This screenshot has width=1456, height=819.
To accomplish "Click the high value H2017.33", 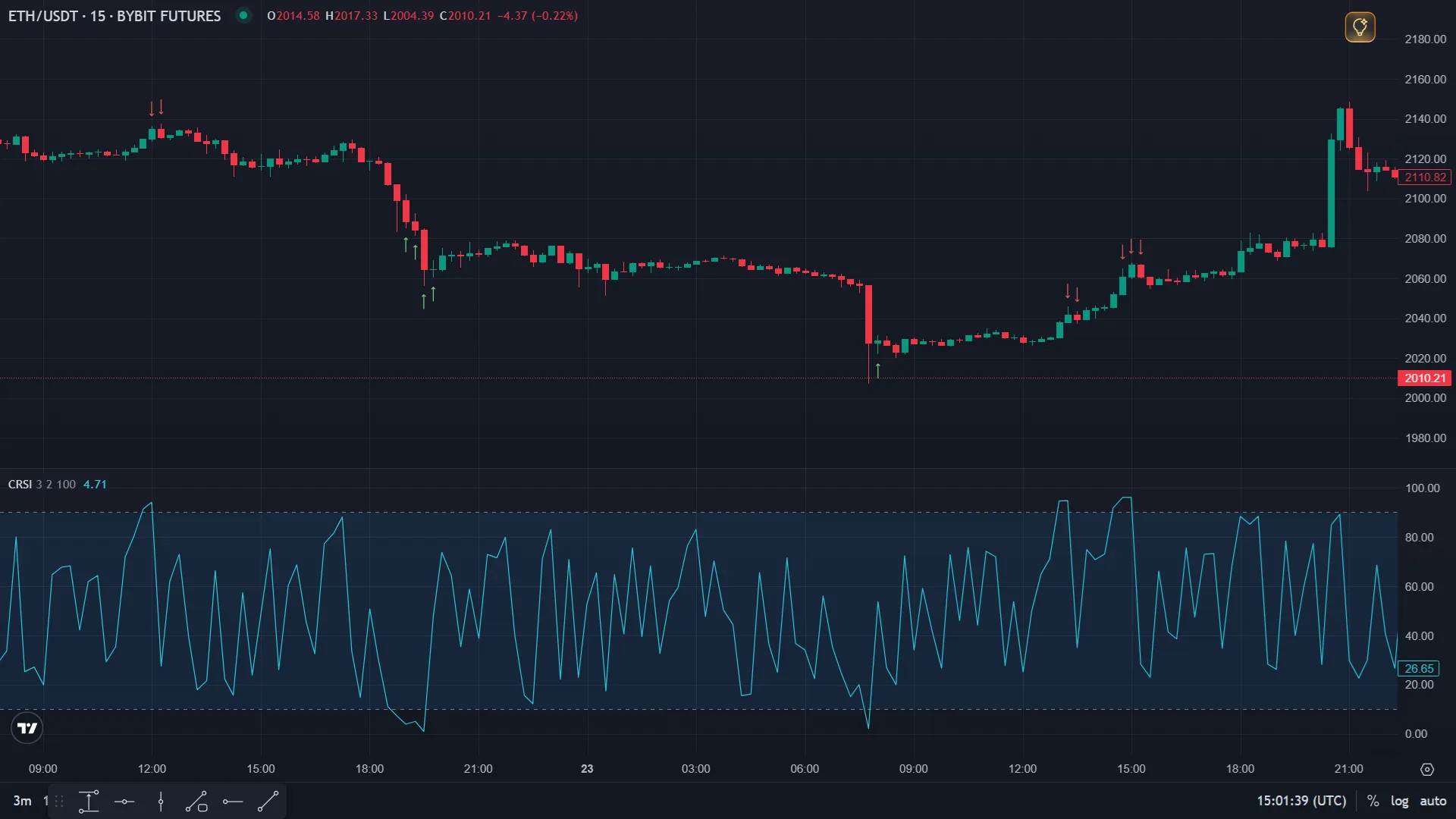I will [x=351, y=16].
